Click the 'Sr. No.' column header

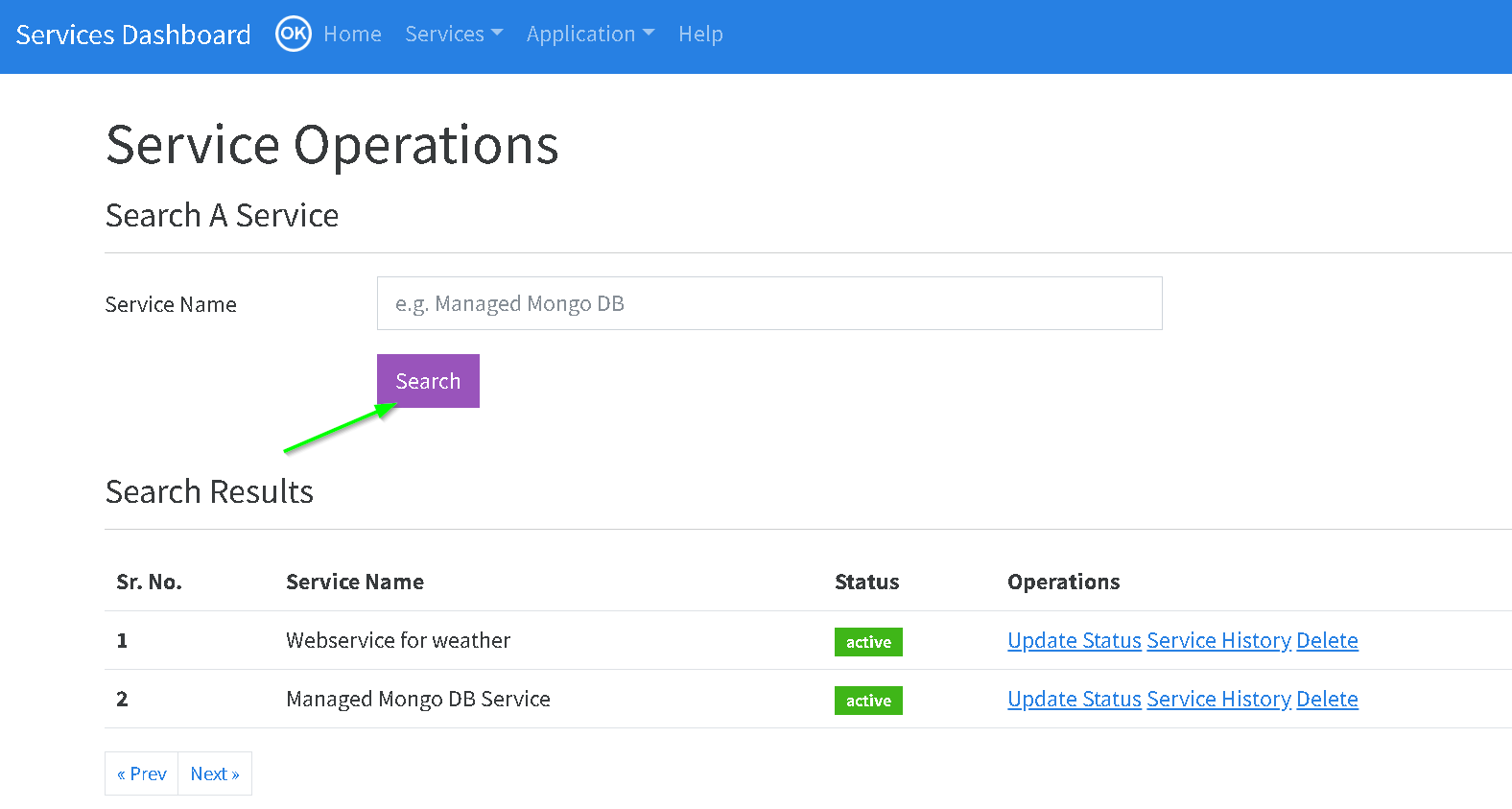pos(149,582)
